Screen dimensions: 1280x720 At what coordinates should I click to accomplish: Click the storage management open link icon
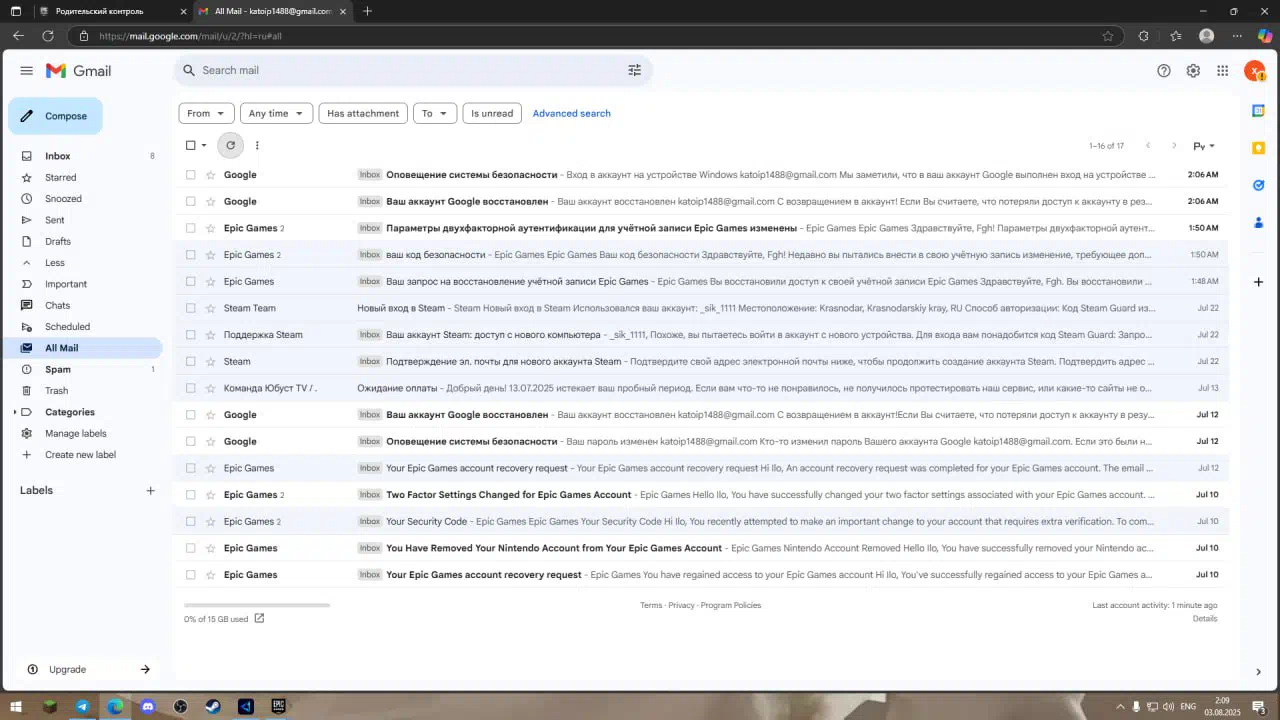(259, 619)
